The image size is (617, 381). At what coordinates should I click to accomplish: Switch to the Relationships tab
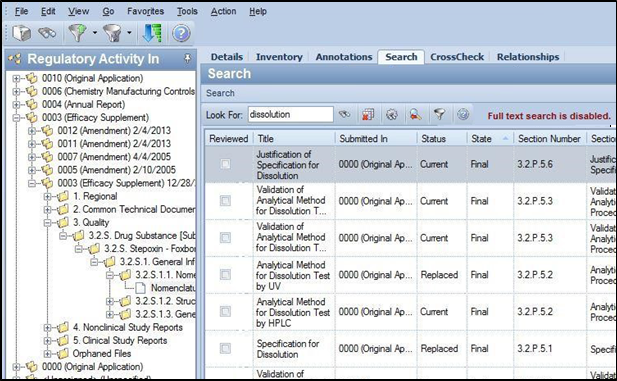(528, 57)
